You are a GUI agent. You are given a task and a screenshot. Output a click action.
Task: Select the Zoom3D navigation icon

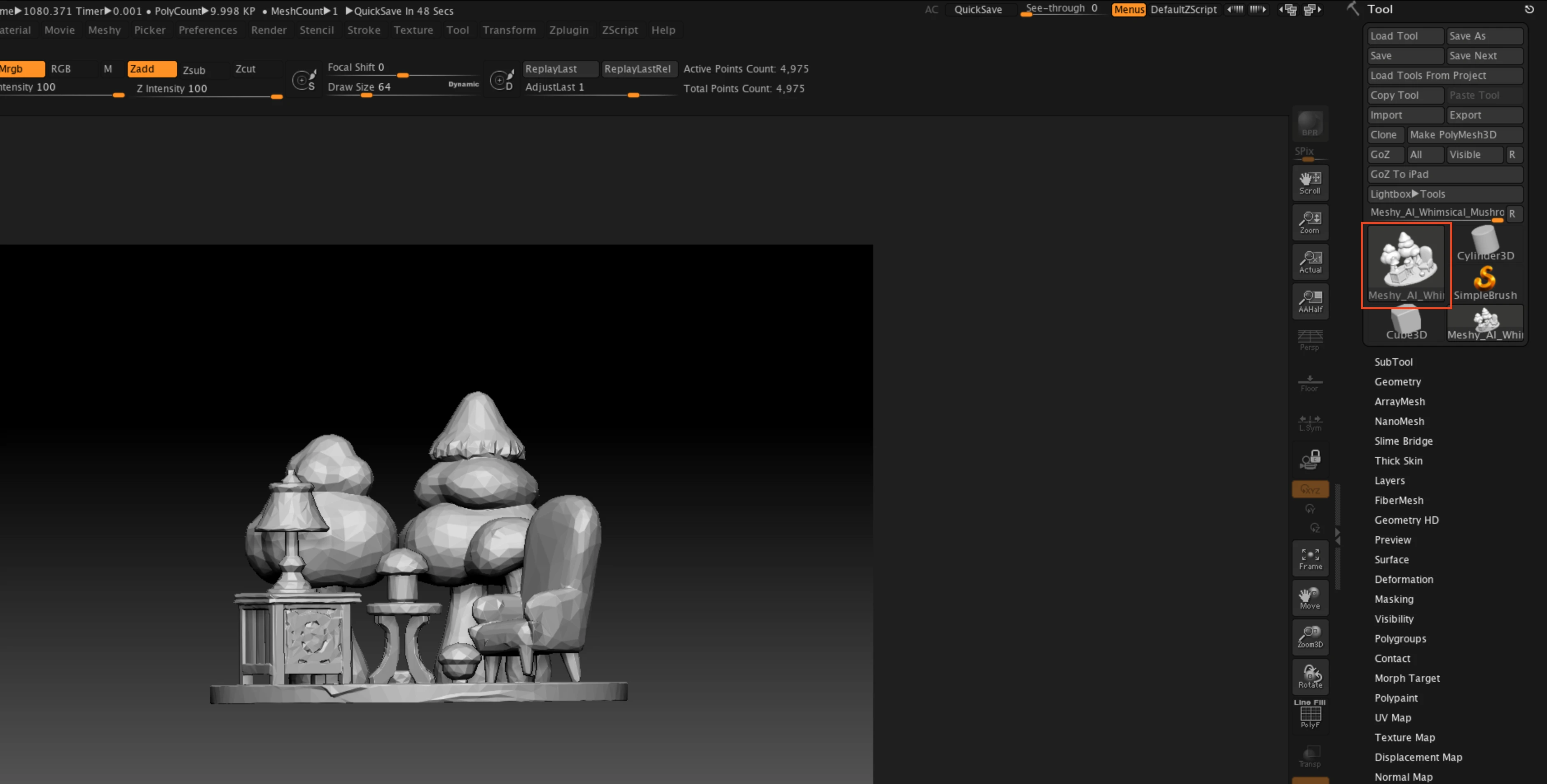(x=1310, y=637)
